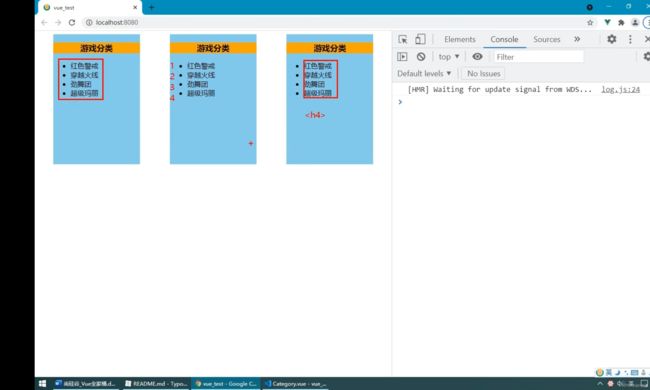Go forward with the browser forward arrow

(58, 22)
